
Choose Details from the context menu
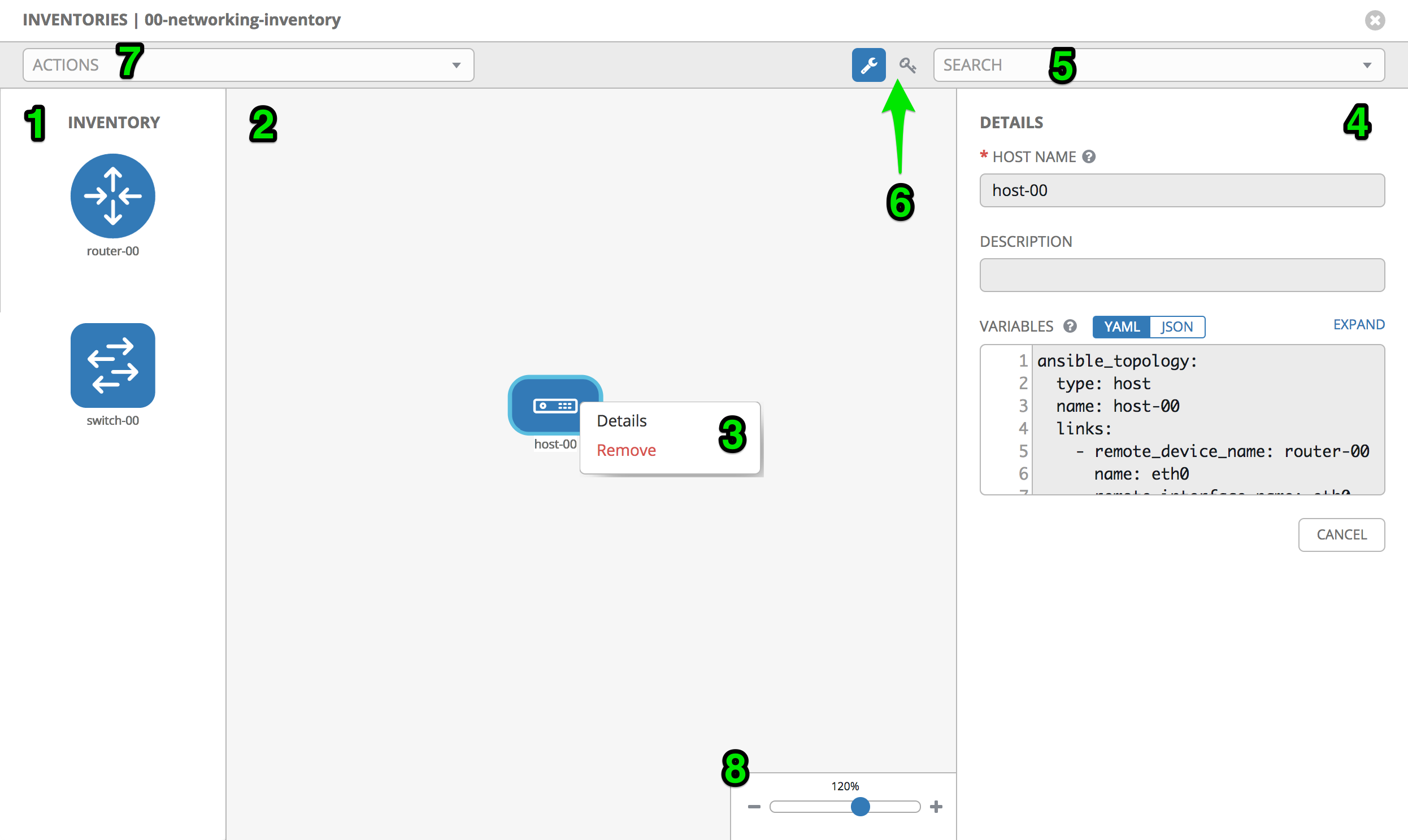[622, 421]
